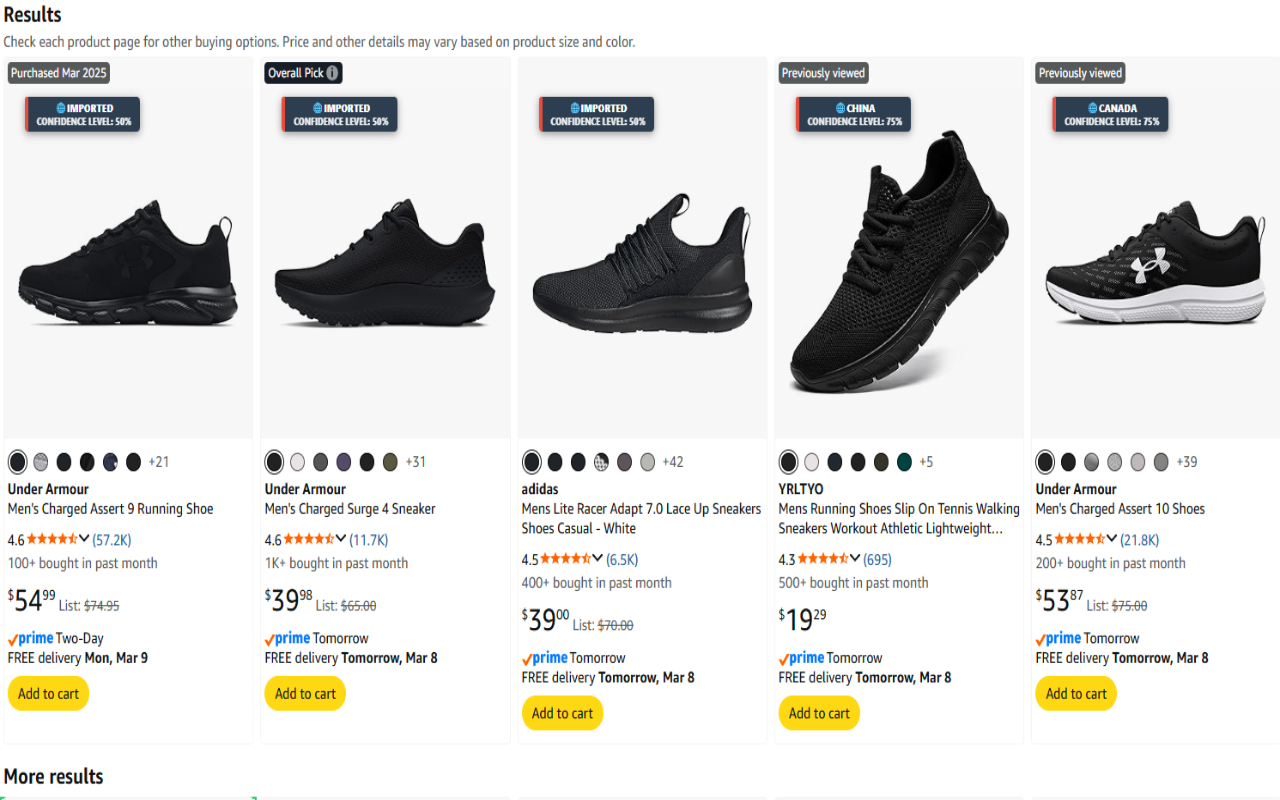Click the globe icon on the CANADA badge
Image resolution: width=1280 pixels, height=800 pixels.
1091,108
